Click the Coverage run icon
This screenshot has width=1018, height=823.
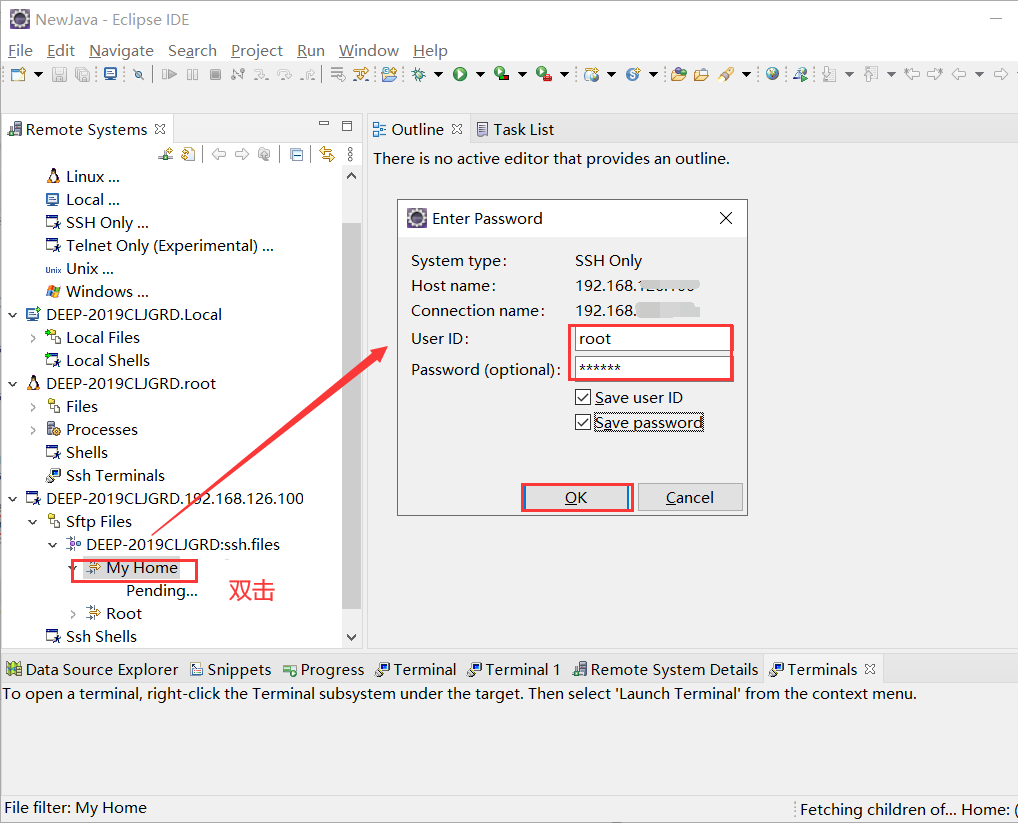coord(501,75)
